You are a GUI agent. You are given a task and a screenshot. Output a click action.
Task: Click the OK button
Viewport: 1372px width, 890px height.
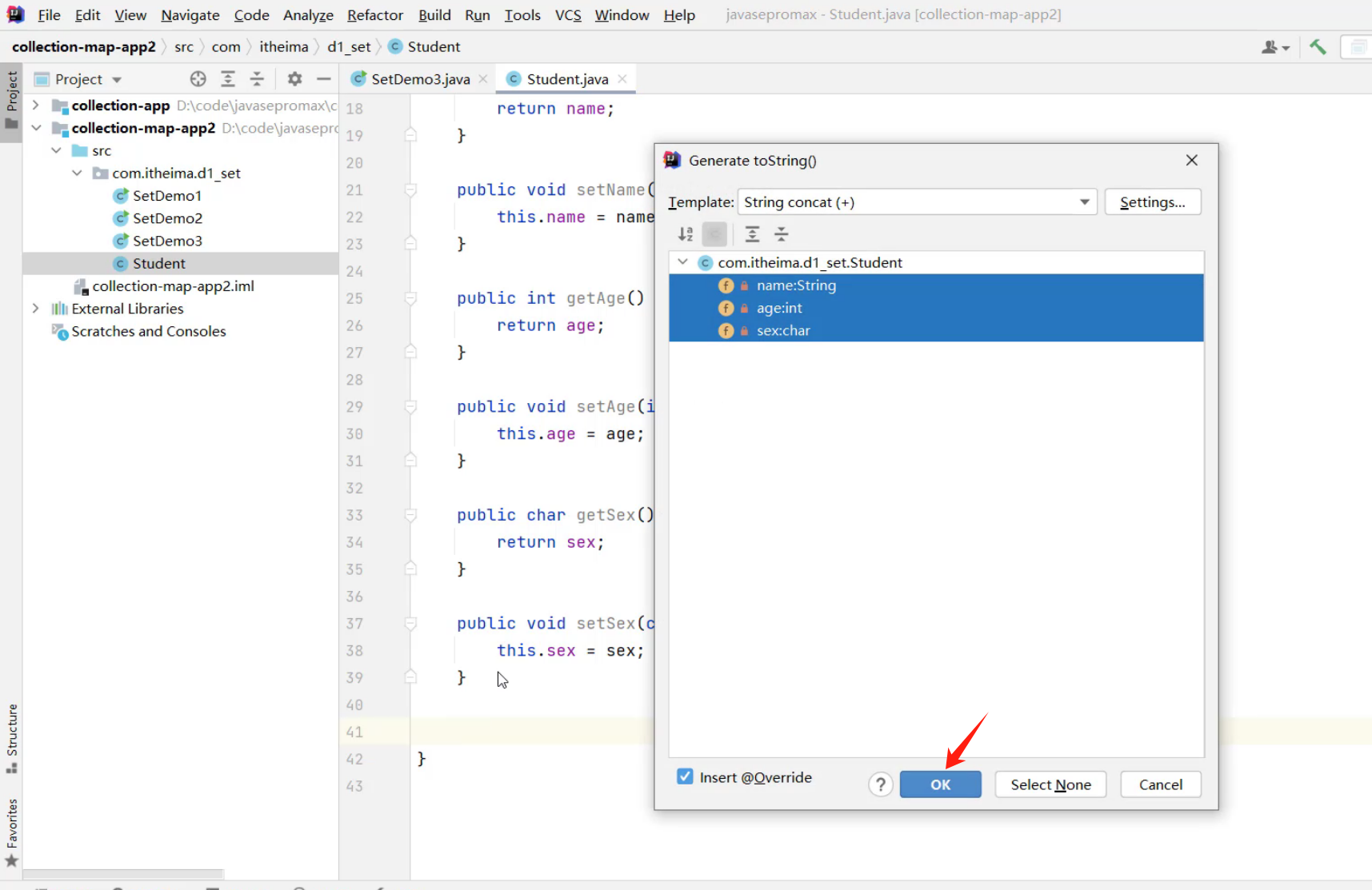click(940, 784)
